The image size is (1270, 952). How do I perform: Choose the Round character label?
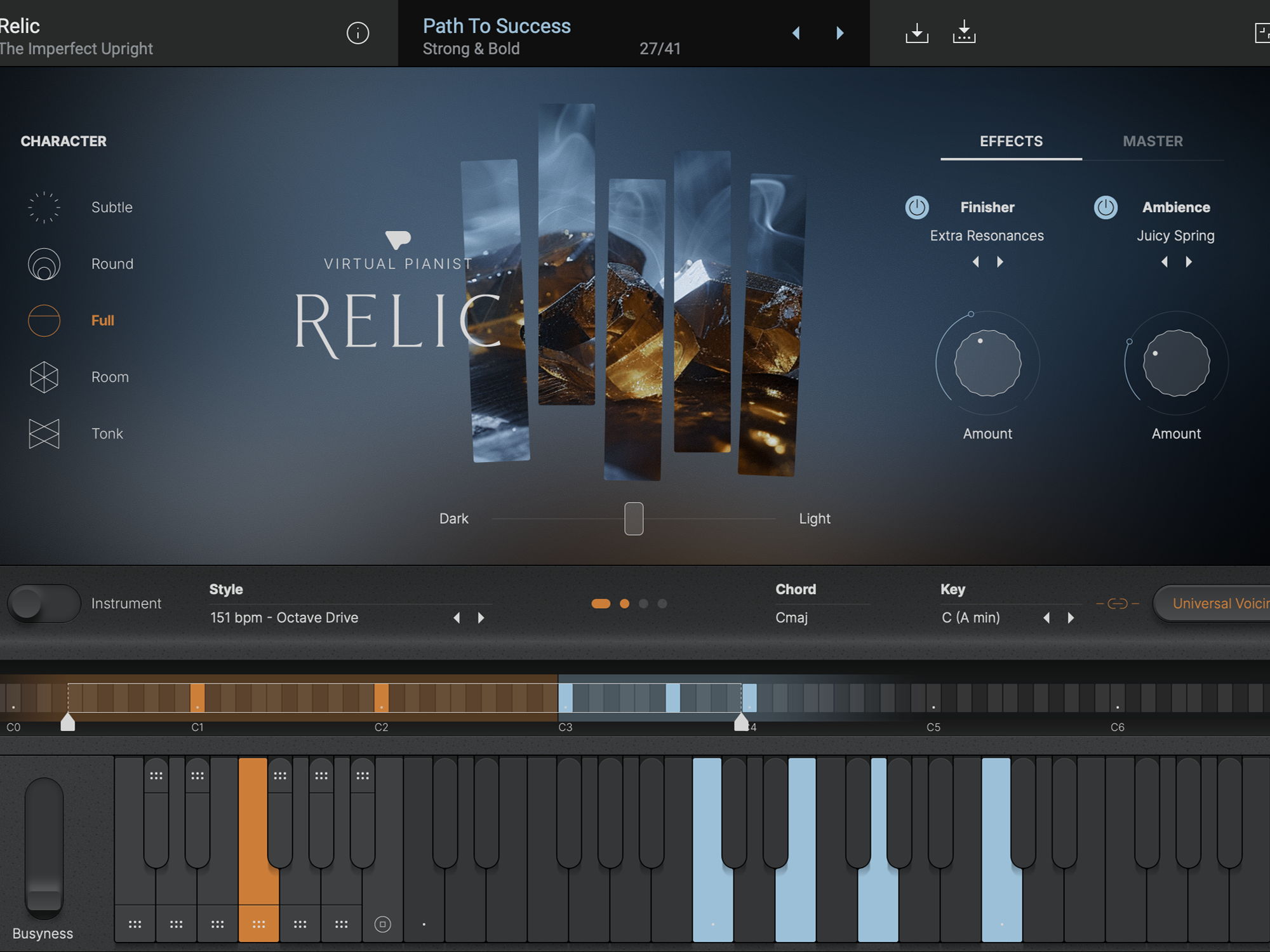112,263
